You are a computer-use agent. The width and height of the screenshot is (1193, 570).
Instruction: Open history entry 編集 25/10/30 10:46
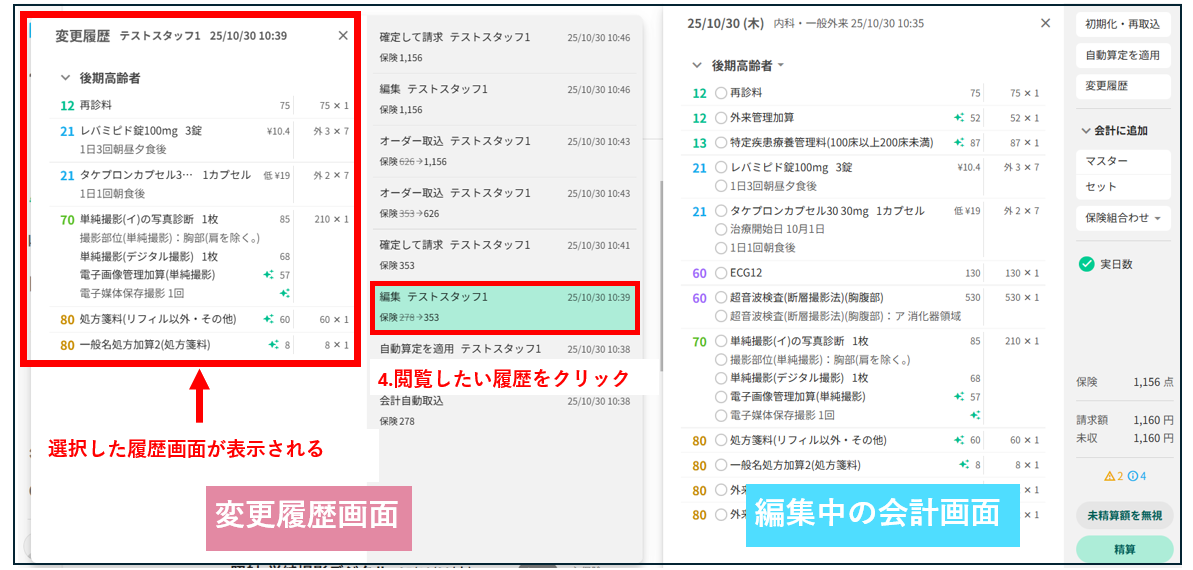(x=504, y=99)
